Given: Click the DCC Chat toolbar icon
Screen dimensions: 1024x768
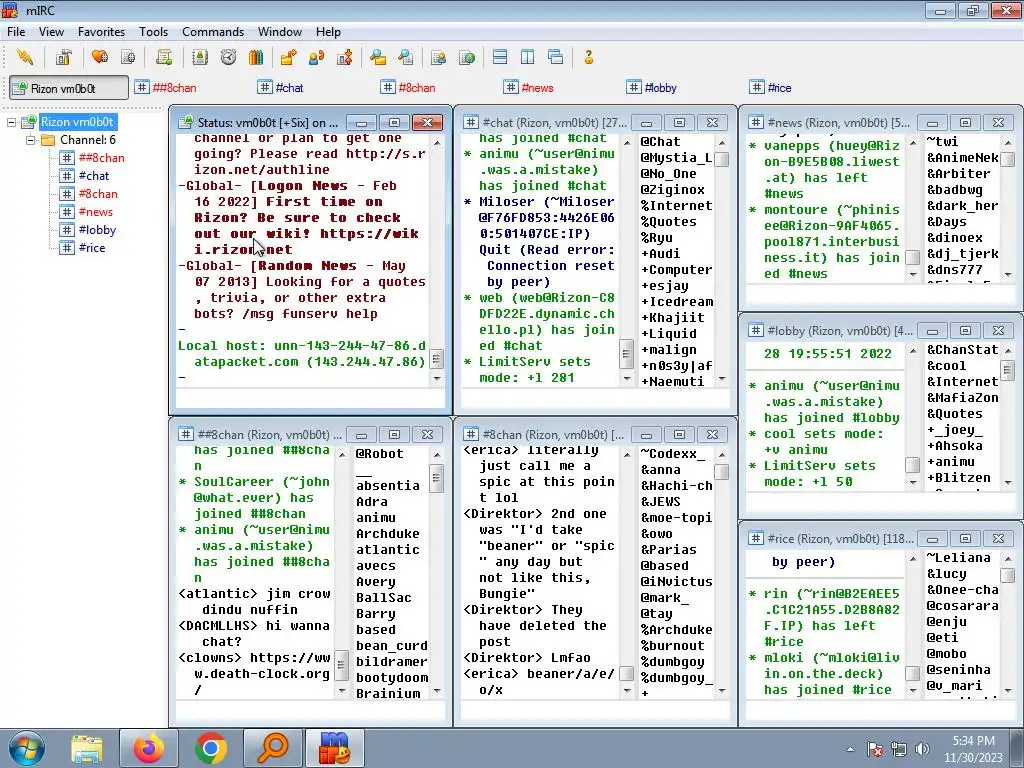Looking at the screenshot, I should (317, 57).
